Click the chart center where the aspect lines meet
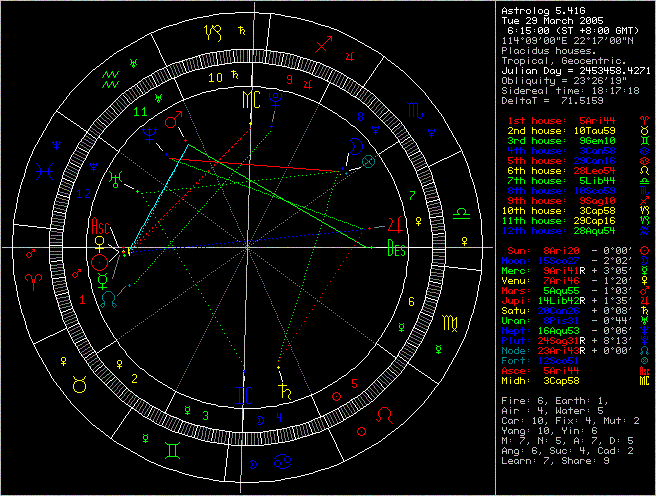 click(247, 247)
